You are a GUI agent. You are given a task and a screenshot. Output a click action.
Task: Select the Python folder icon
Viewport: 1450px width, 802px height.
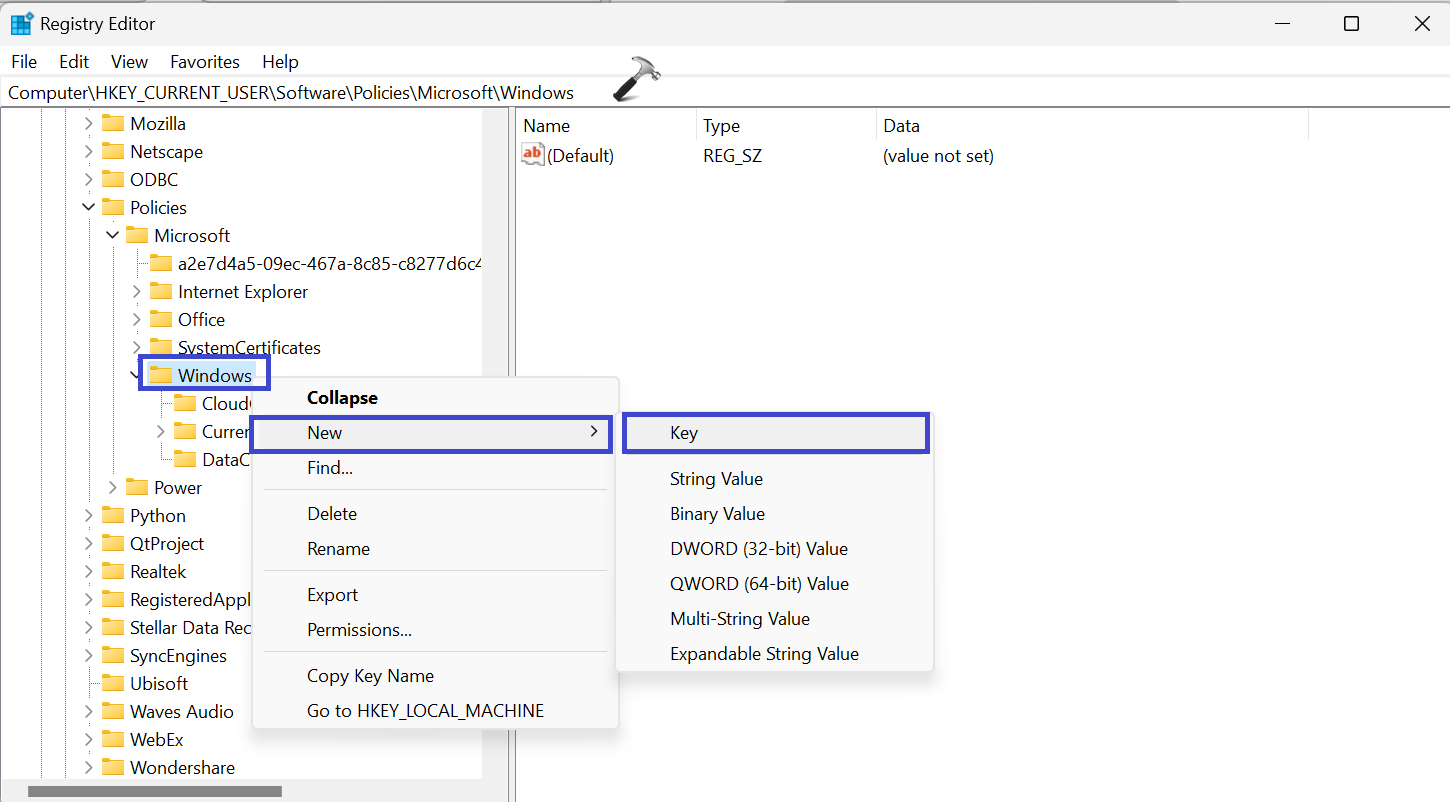(113, 516)
